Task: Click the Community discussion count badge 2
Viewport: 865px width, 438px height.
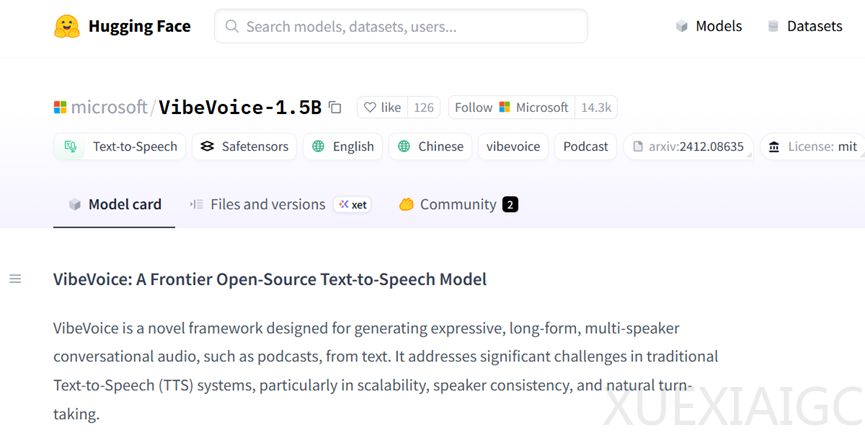Action: 510,205
